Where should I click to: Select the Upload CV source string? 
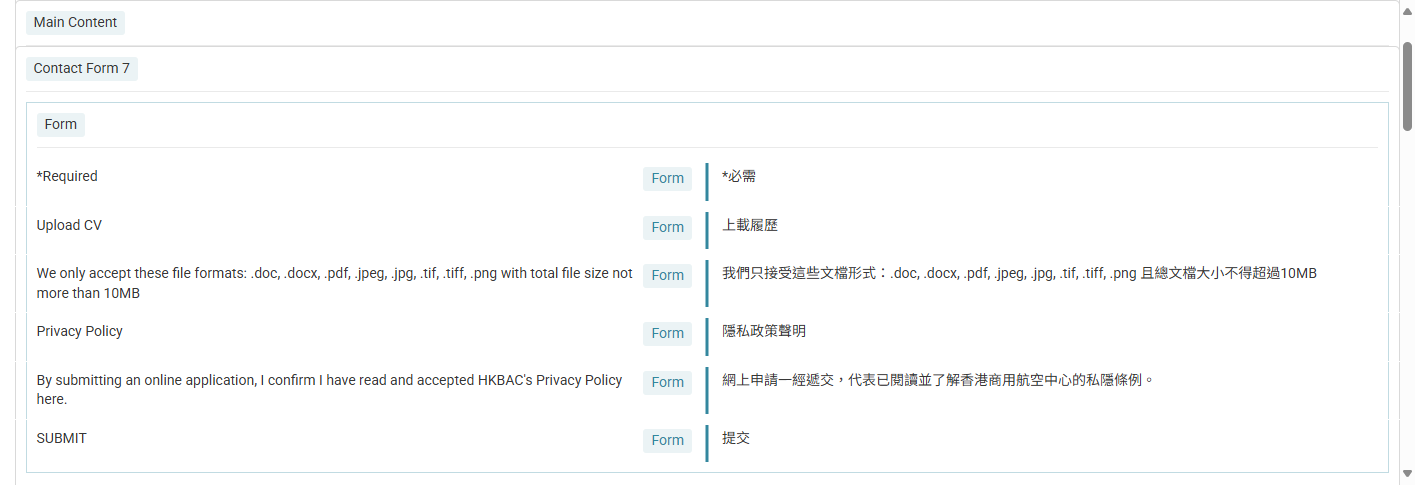pos(69,226)
